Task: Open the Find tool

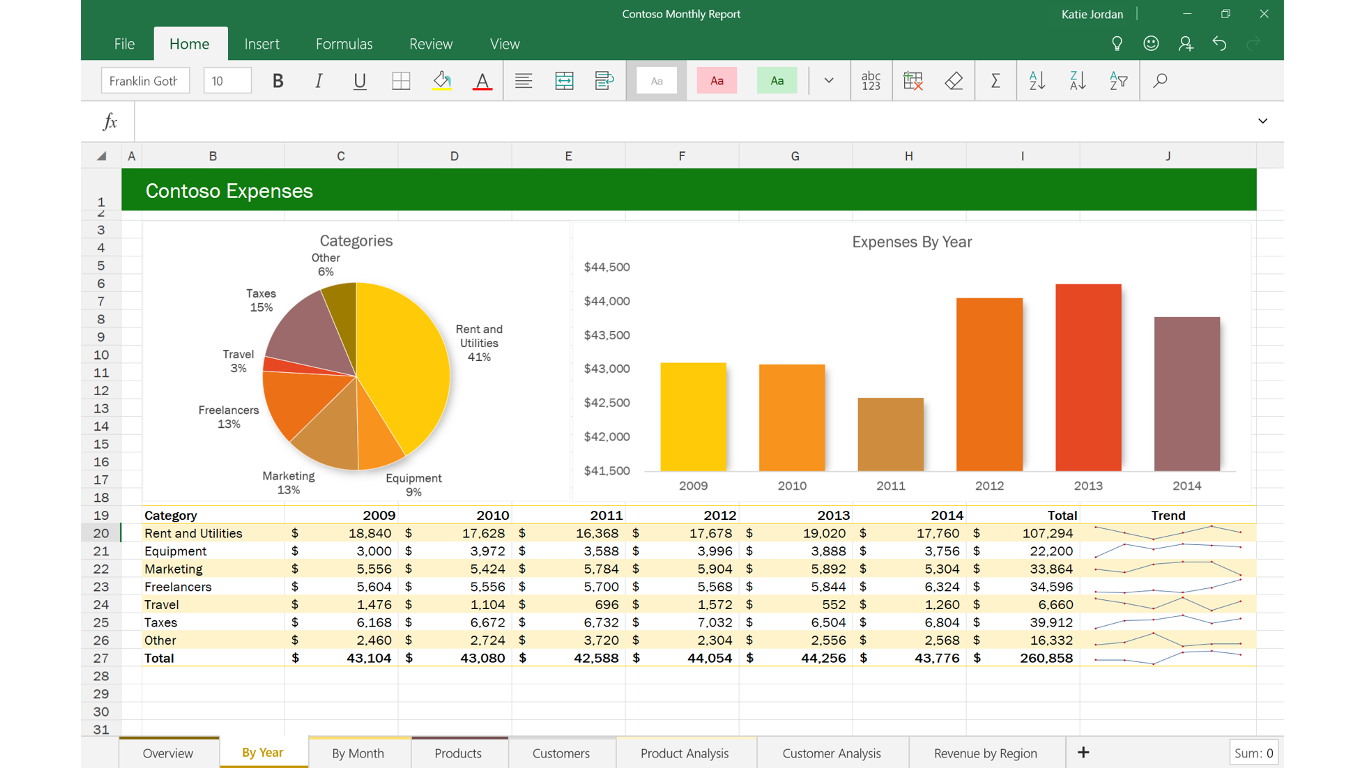Action: click(1159, 80)
